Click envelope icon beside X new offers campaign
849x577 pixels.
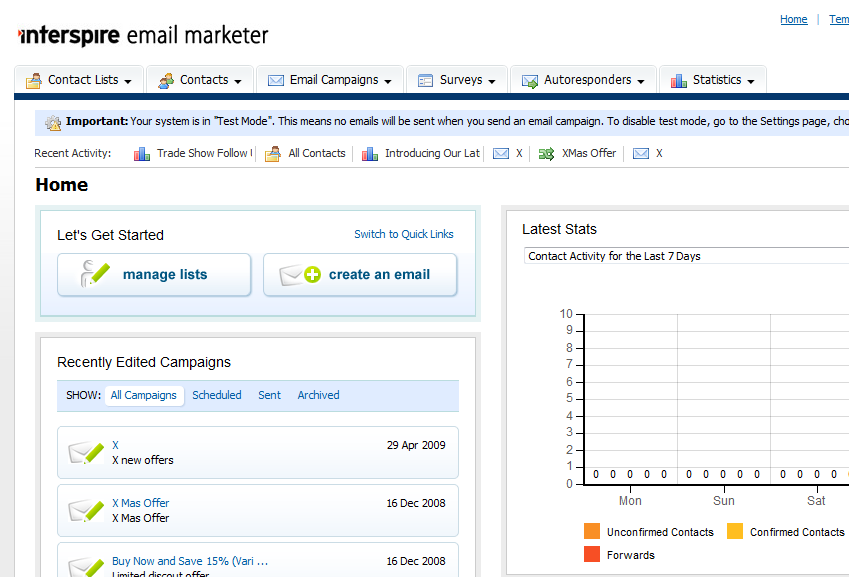click(x=86, y=453)
